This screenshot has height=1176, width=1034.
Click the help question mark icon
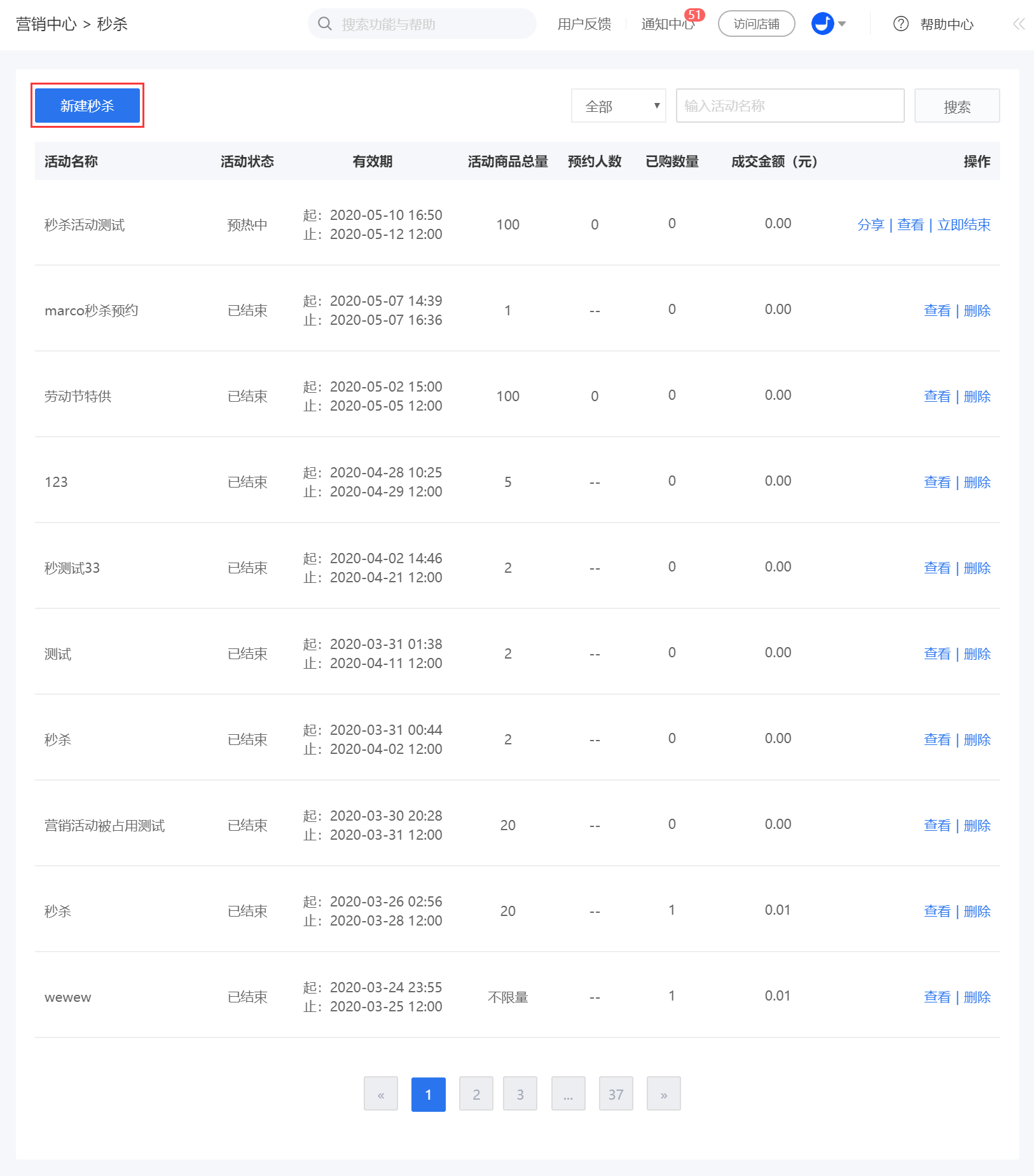click(x=900, y=24)
